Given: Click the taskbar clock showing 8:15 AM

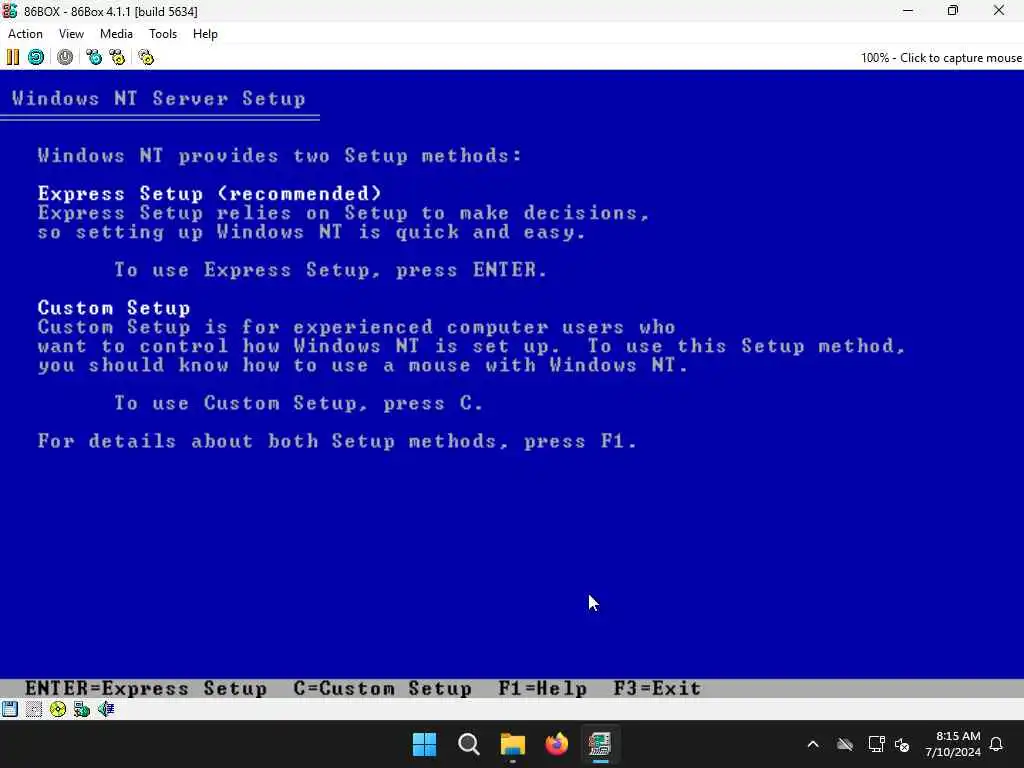Looking at the screenshot, I should (x=953, y=744).
